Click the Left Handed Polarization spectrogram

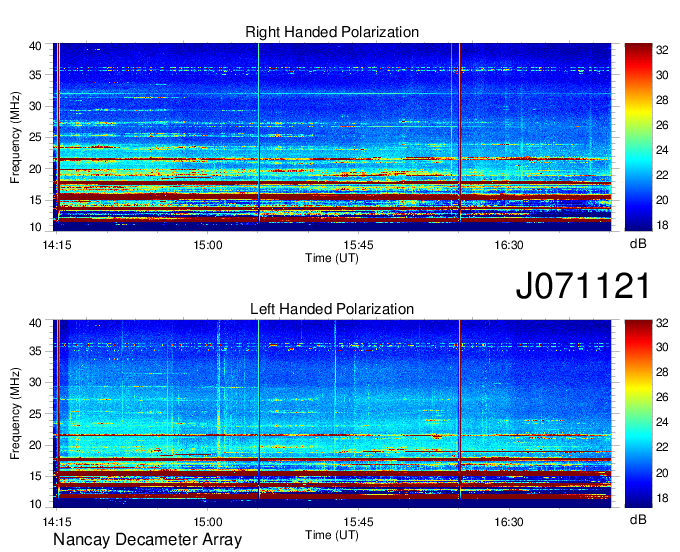point(332,414)
